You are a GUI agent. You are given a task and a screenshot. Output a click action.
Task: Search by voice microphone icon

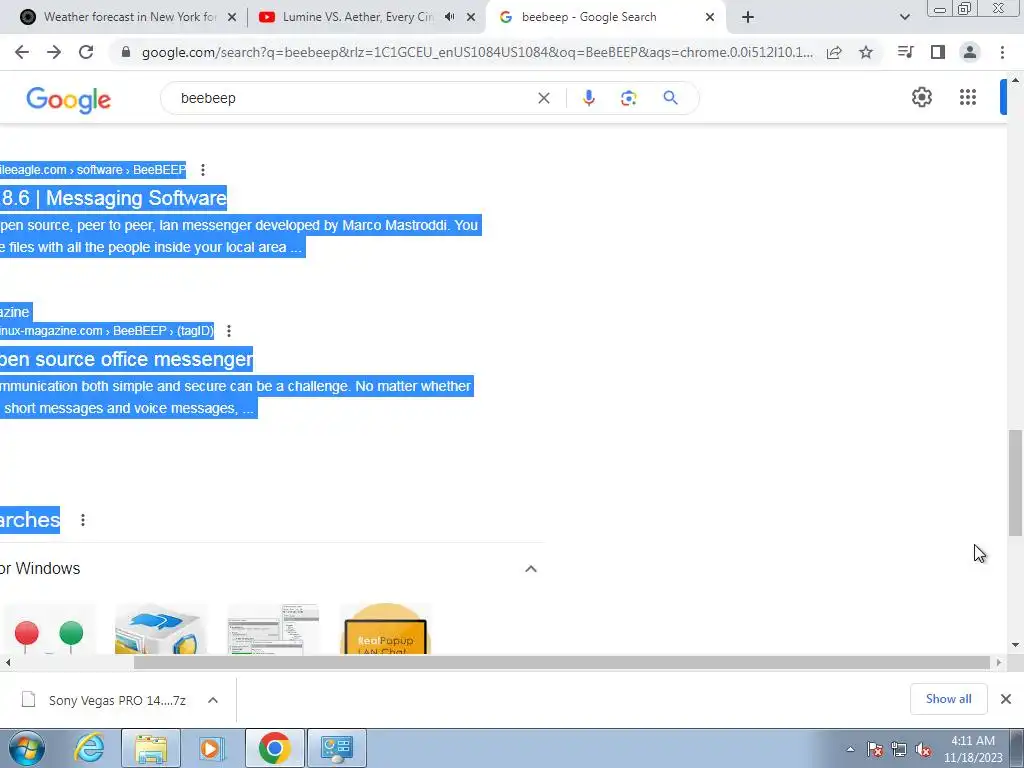[588, 98]
